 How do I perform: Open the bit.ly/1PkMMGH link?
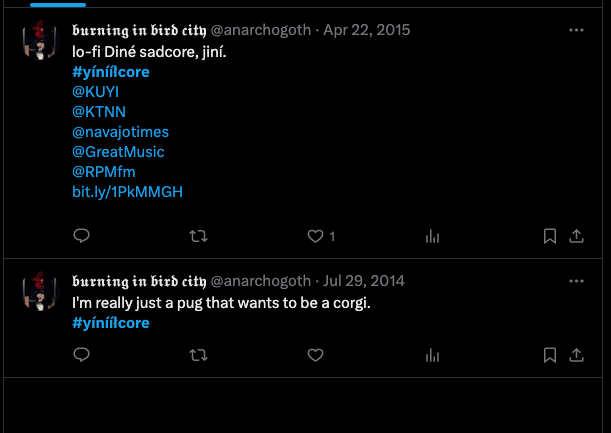(113, 191)
